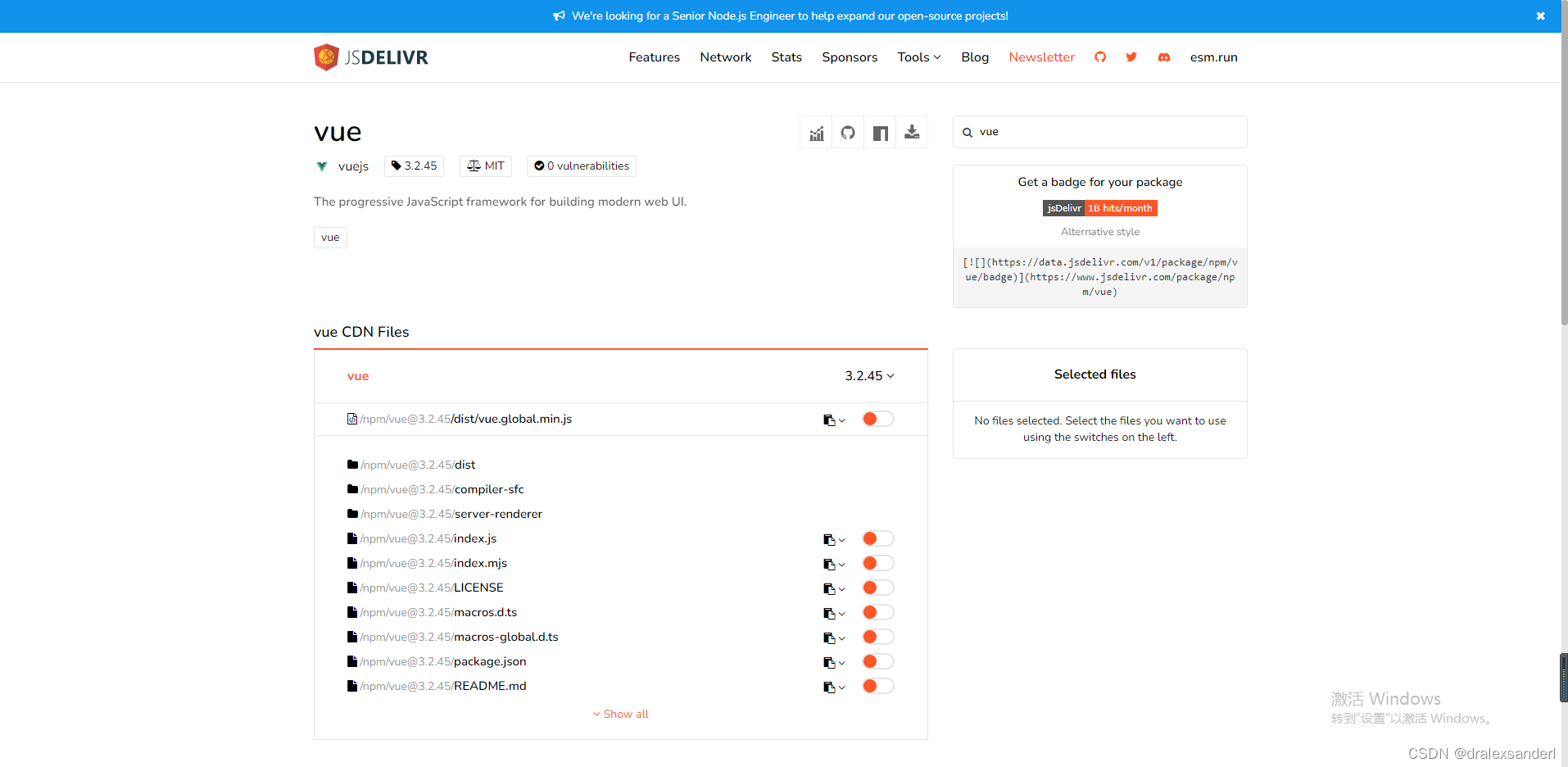Toggle selection of index.js

click(877, 538)
